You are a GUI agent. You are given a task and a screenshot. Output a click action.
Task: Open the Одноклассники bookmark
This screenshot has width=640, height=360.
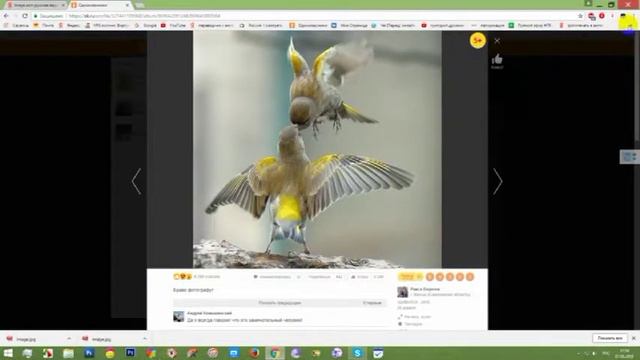[309, 25]
